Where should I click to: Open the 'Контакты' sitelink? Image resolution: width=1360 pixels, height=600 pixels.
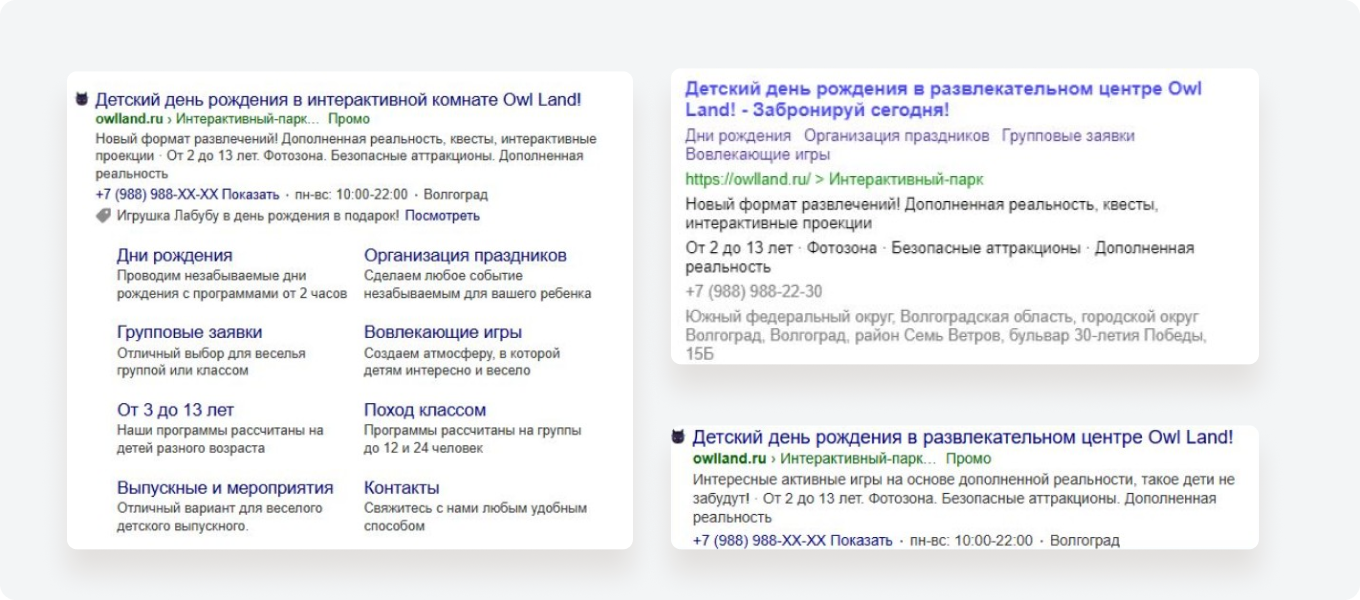(x=402, y=488)
